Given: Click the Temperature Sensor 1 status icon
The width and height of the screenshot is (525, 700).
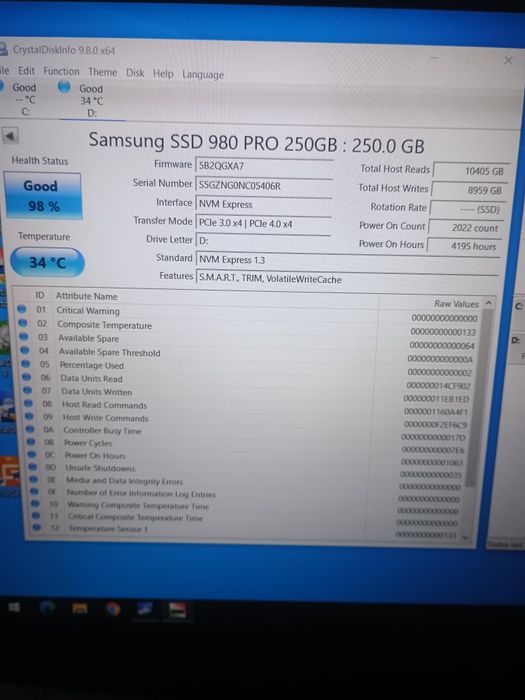Looking at the screenshot, I should coord(38,527).
